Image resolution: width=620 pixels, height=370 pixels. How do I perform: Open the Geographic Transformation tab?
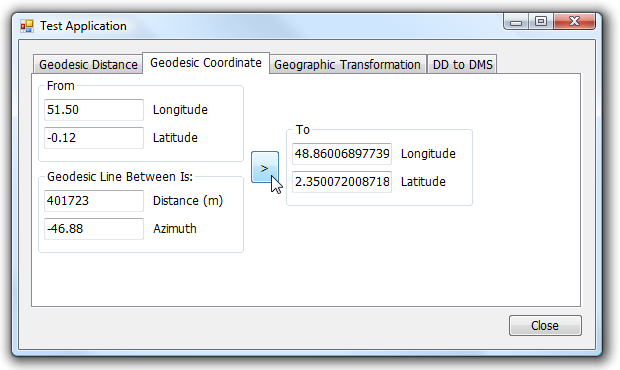pos(347,64)
